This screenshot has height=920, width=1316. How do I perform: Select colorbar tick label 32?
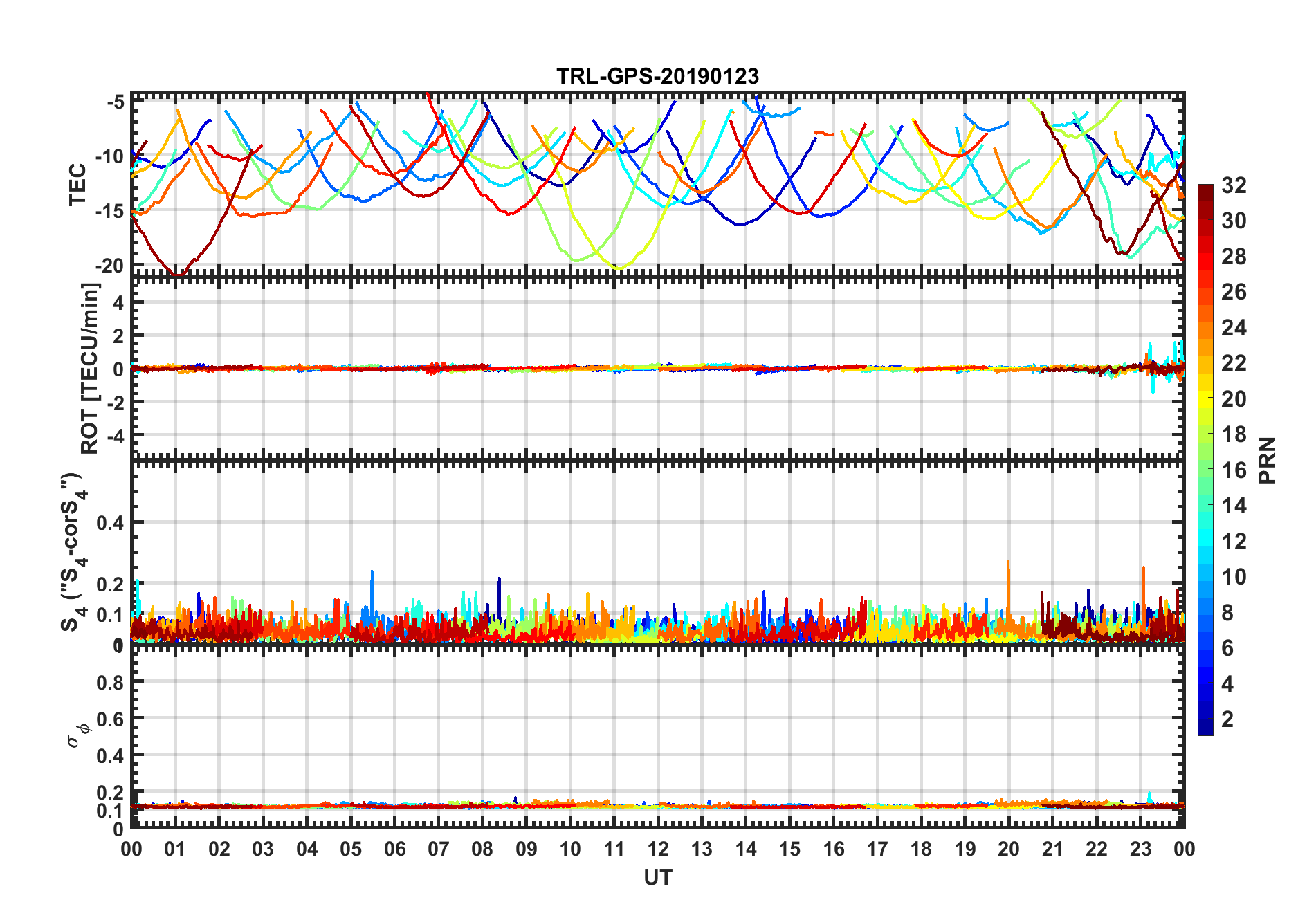pyautogui.click(x=1234, y=185)
